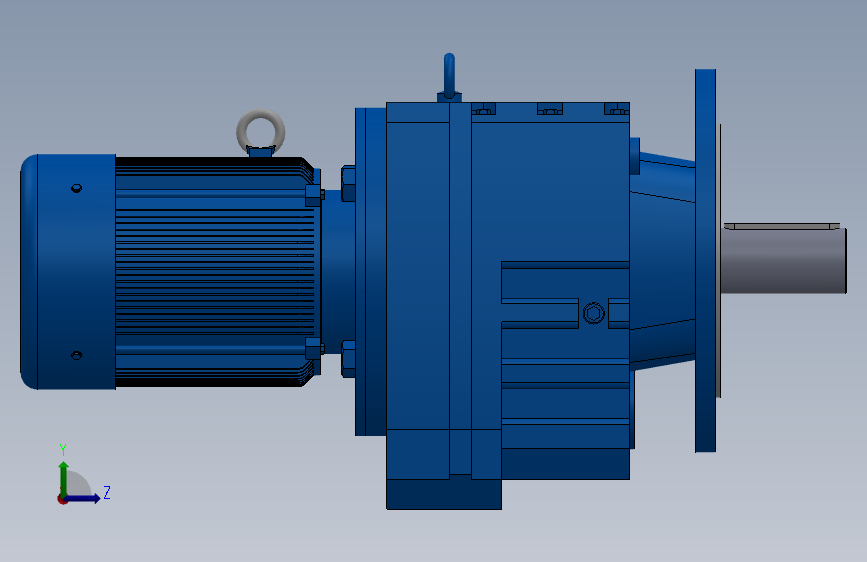Image resolution: width=867 pixels, height=562 pixels.
Task: Select the key on top of the output shaft
Action: point(782,226)
